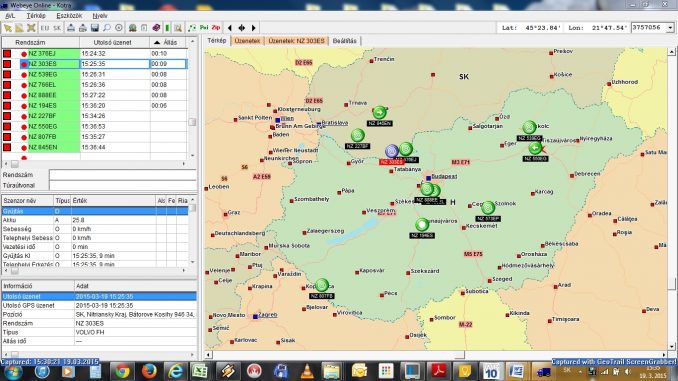Viewport: 678px width, 381px height.
Task: Select the NZ 303ES purple marker on map
Action: [392, 151]
